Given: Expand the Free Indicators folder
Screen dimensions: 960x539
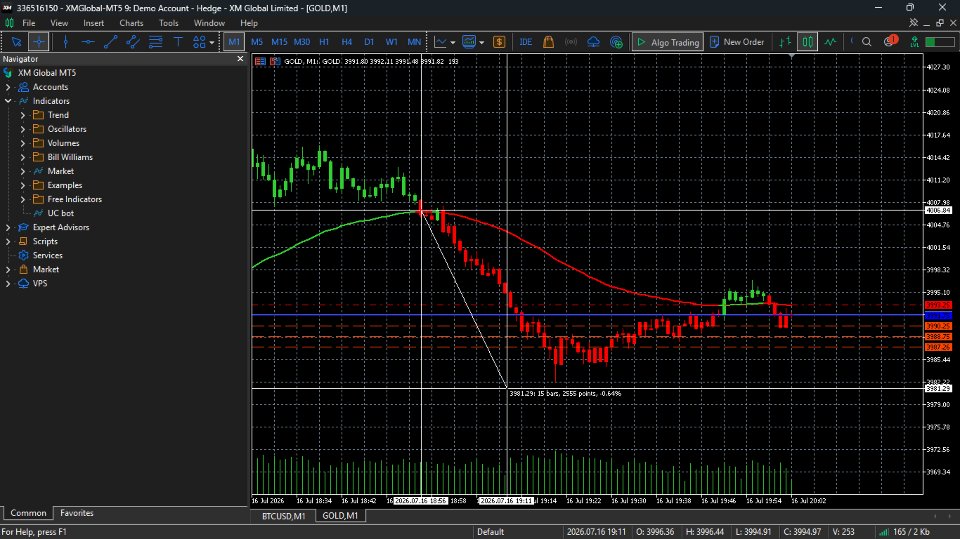Looking at the screenshot, I should click(23, 199).
